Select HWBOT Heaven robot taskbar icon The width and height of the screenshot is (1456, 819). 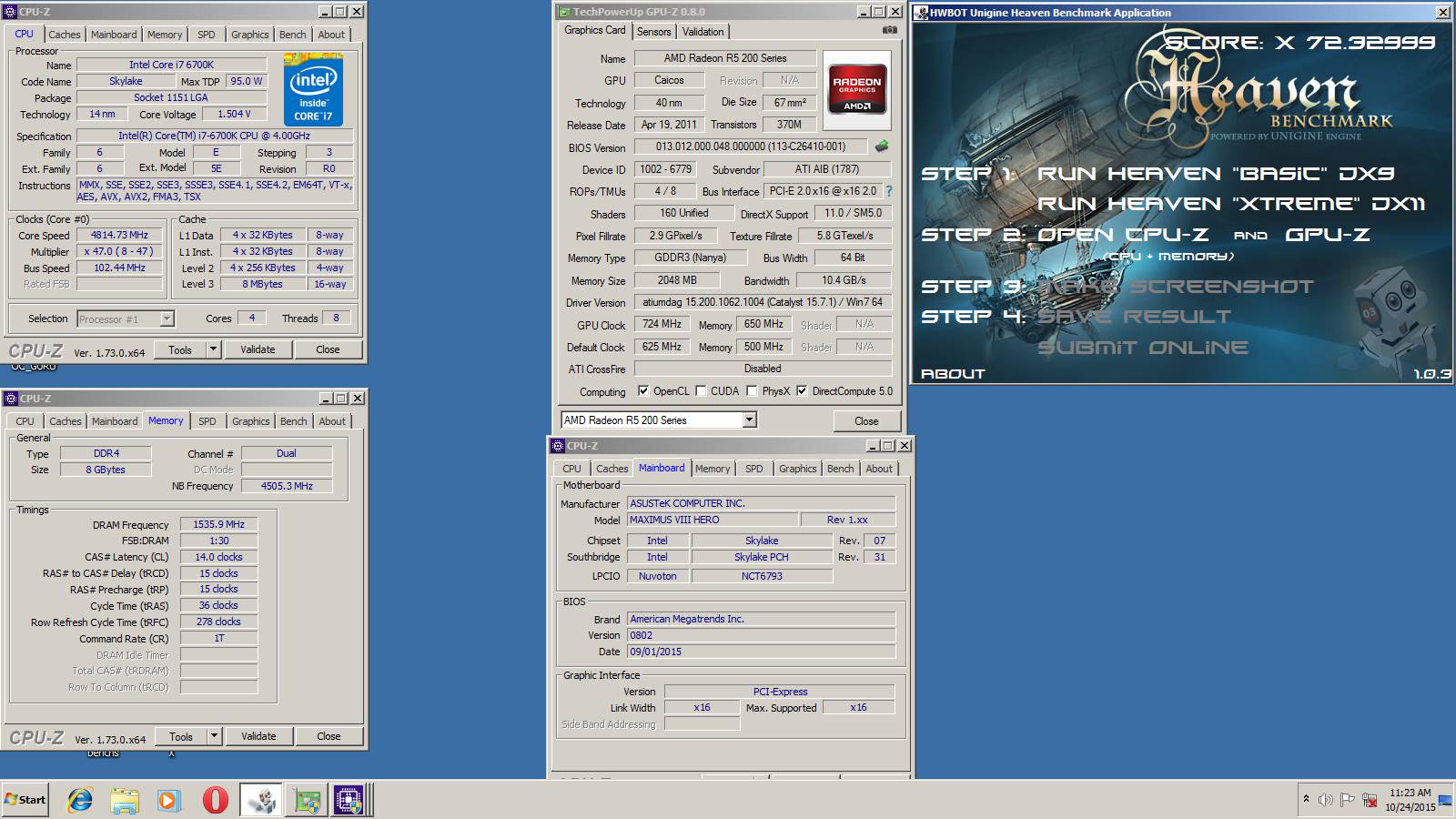click(261, 800)
